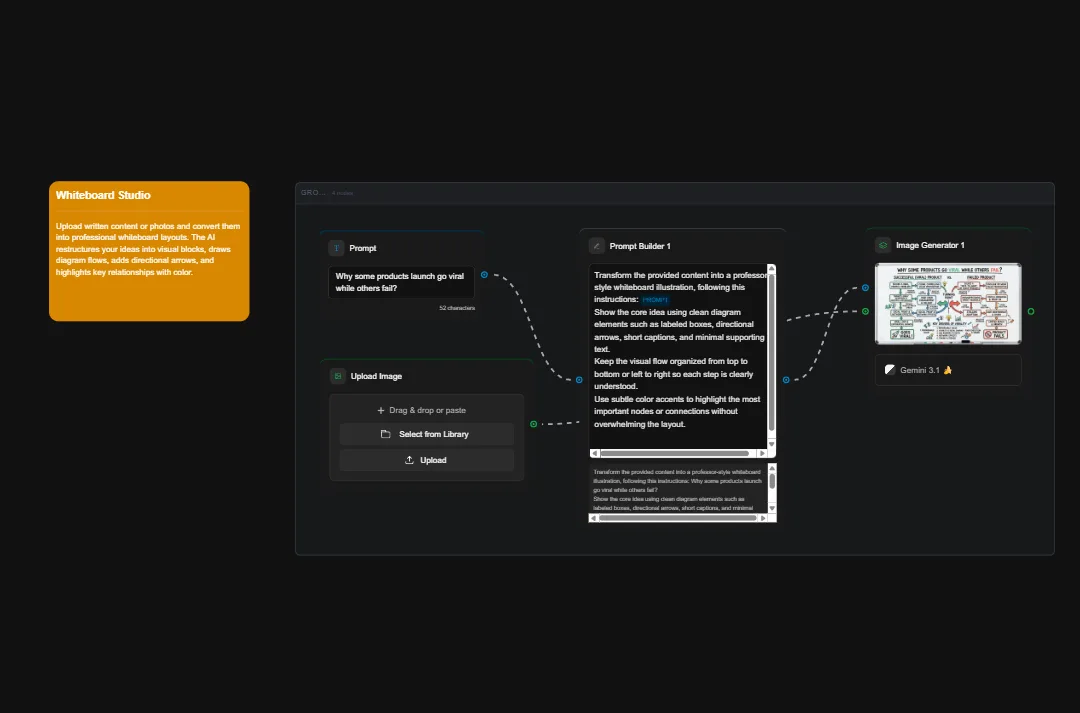Click the Image Generator 1 header icon
Screen dimensions: 1080x713
pyautogui.click(x=882, y=244)
